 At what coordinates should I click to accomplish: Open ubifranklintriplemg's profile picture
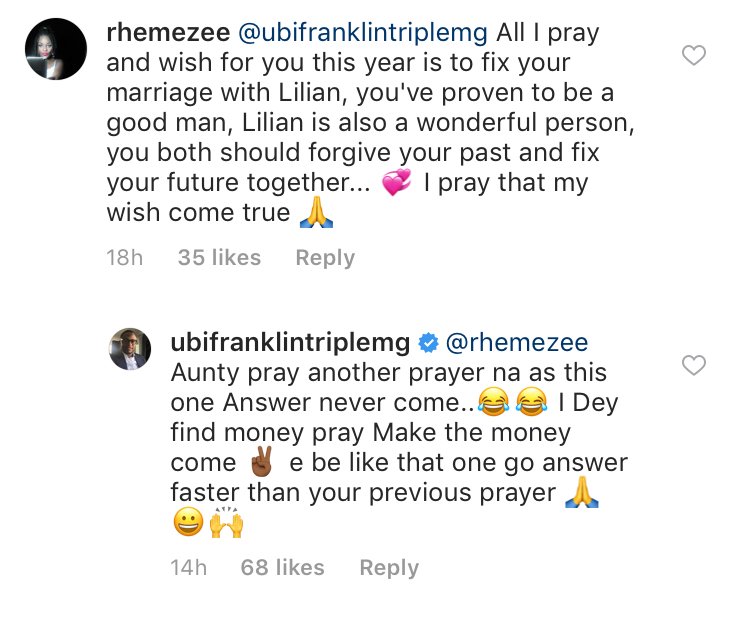pyautogui.click(x=130, y=347)
